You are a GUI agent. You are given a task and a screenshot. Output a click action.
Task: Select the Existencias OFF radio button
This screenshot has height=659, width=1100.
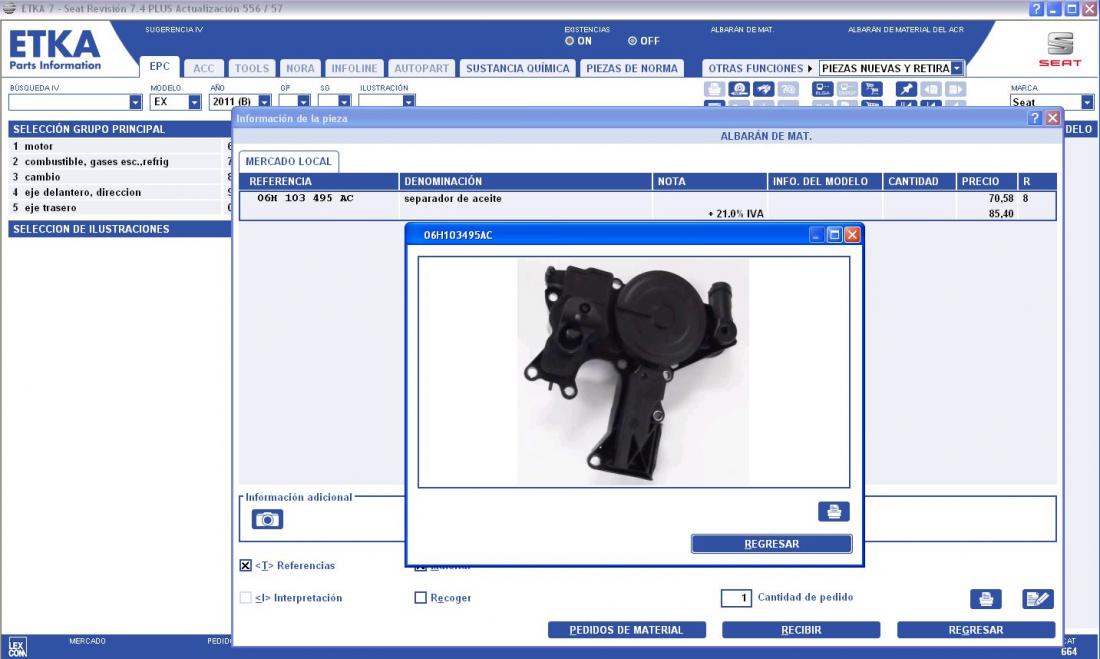[632, 41]
